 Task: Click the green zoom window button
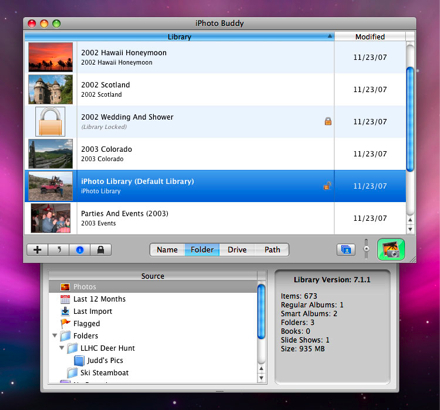tap(56, 24)
